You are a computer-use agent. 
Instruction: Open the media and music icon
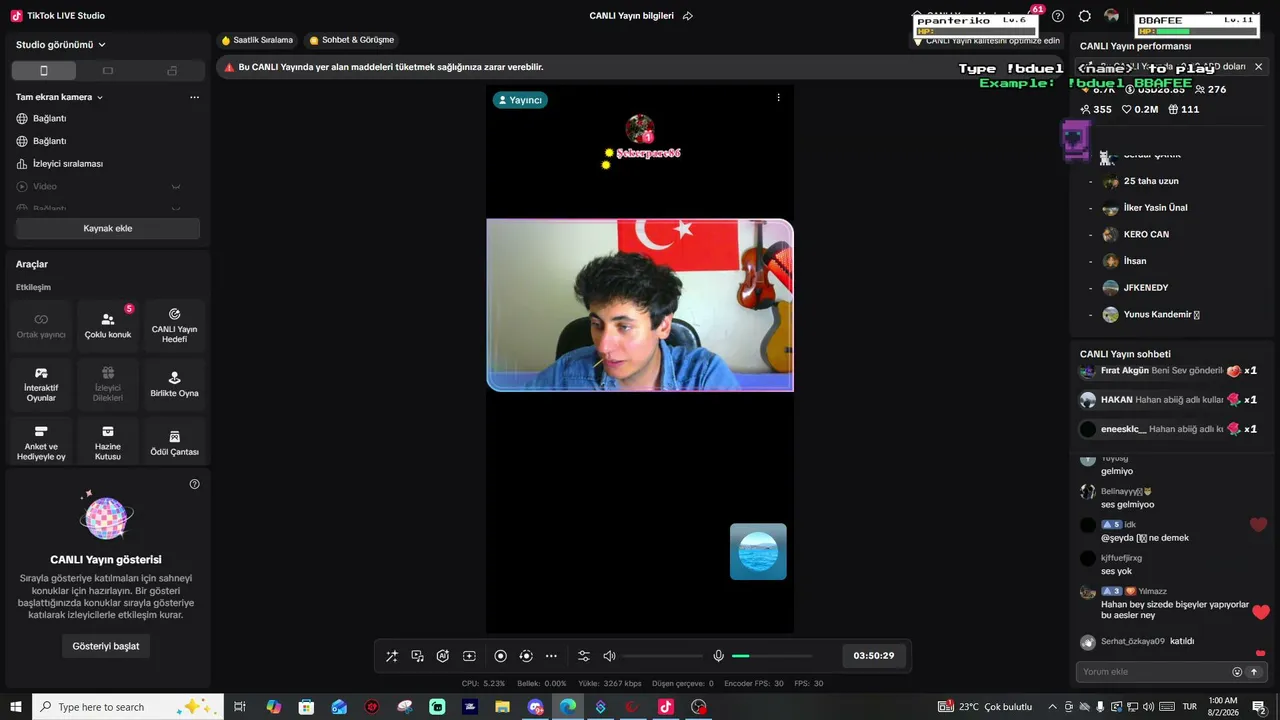[418, 656]
